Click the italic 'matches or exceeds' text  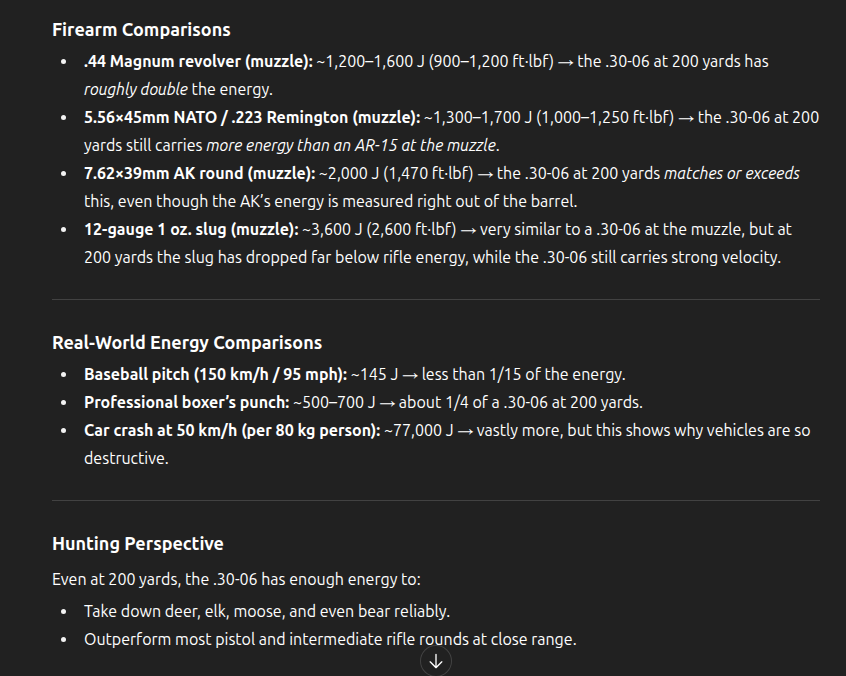[x=732, y=174]
